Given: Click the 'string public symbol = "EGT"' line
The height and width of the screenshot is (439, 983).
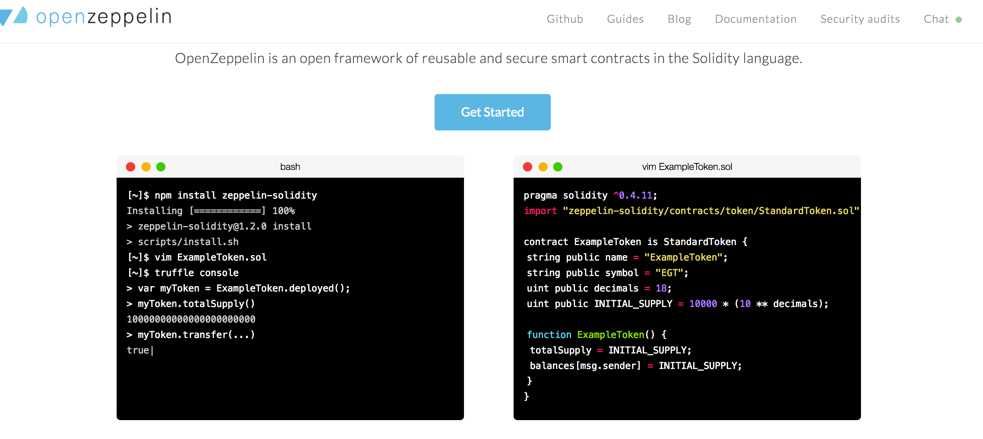Looking at the screenshot, I should pos(609,273).
